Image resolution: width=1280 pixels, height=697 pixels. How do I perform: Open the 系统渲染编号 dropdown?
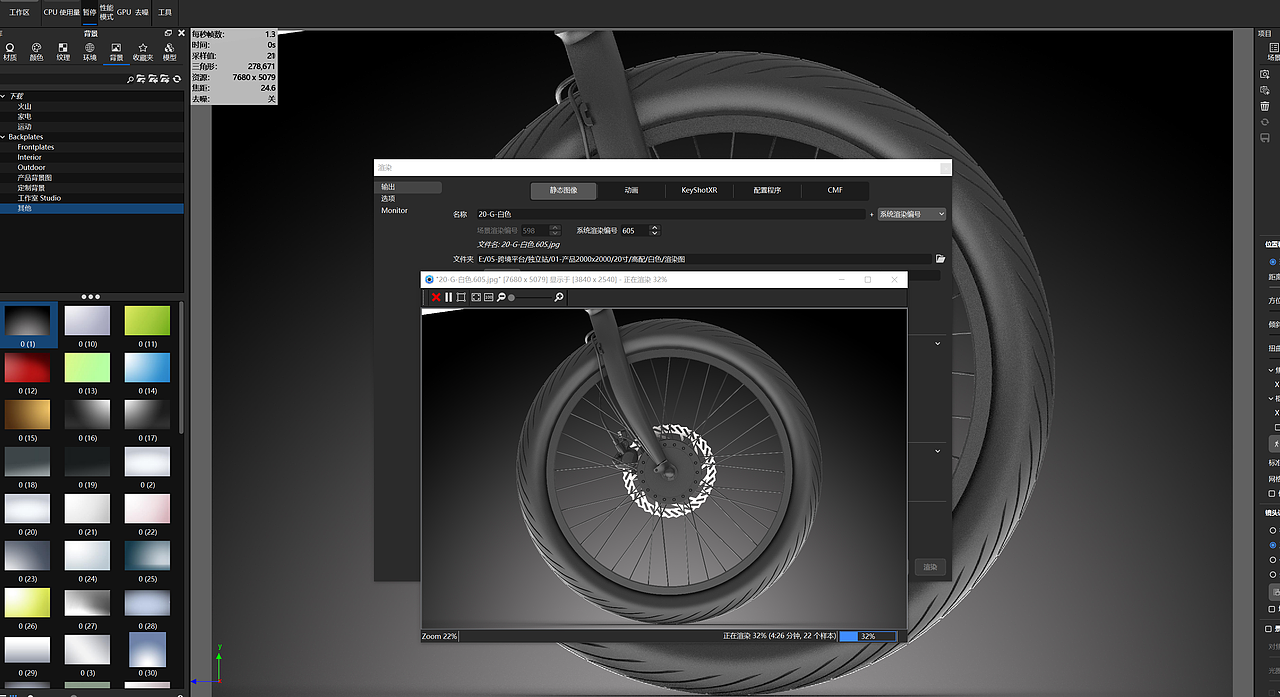tap(911, 214)
